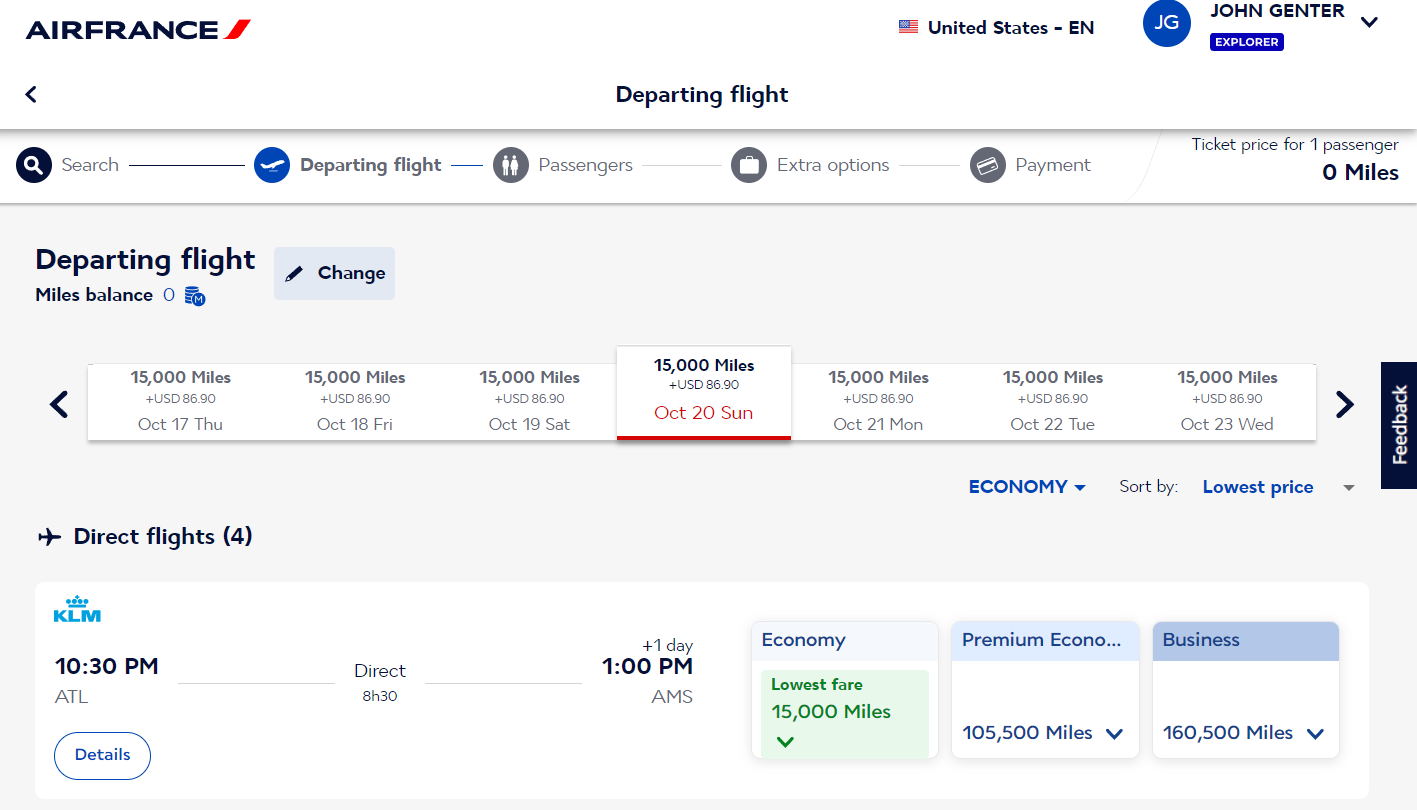Click the Miles balance coin icon
This screenshot has height=810, width=1417.
(x=195, y=296)
